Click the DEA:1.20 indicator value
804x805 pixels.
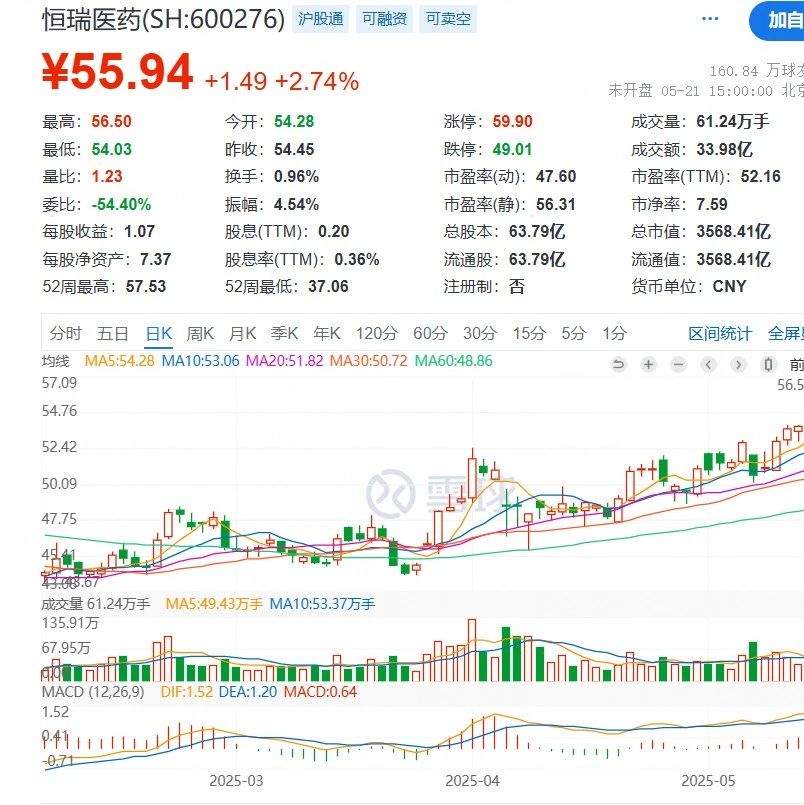247,692
